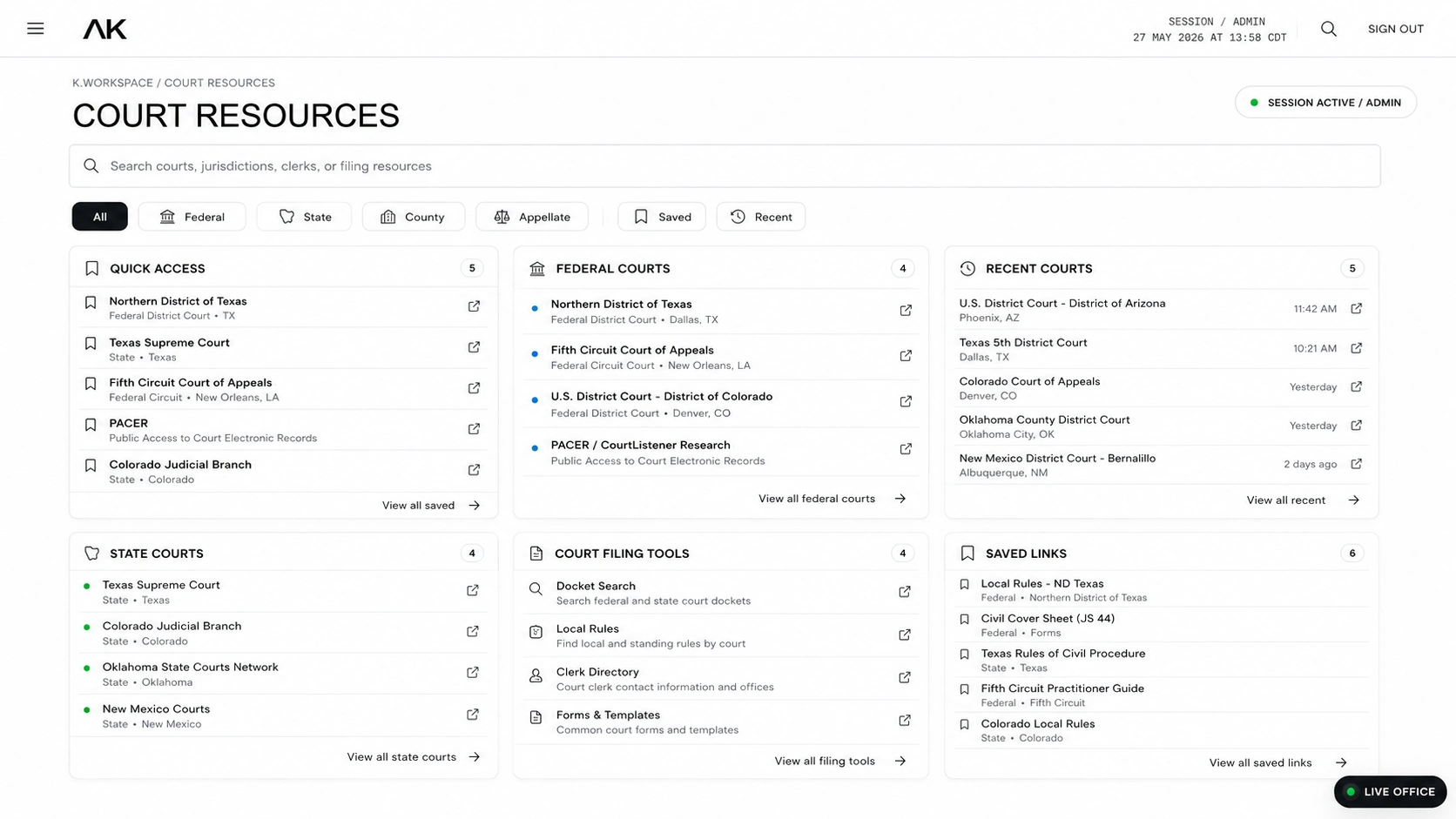This screenshot has width=1456, height=819.
Task: Open Forms & Templates external link icon
Action: click(905, 721)
